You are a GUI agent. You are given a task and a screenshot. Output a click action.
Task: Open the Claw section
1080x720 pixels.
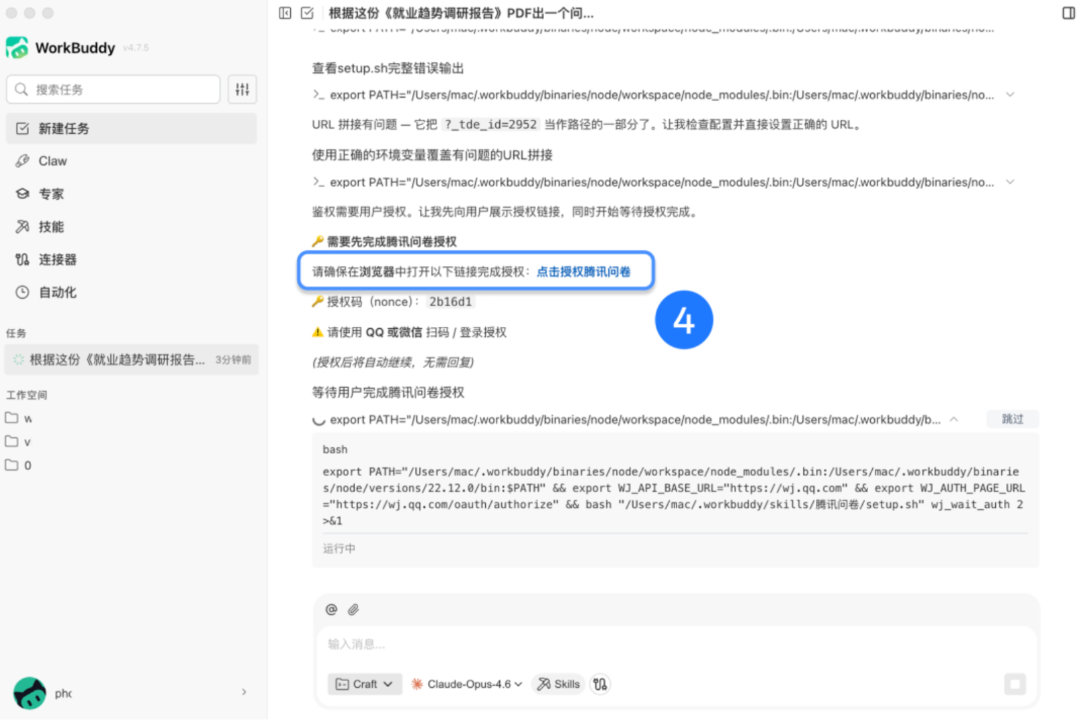tap(131, 161)
